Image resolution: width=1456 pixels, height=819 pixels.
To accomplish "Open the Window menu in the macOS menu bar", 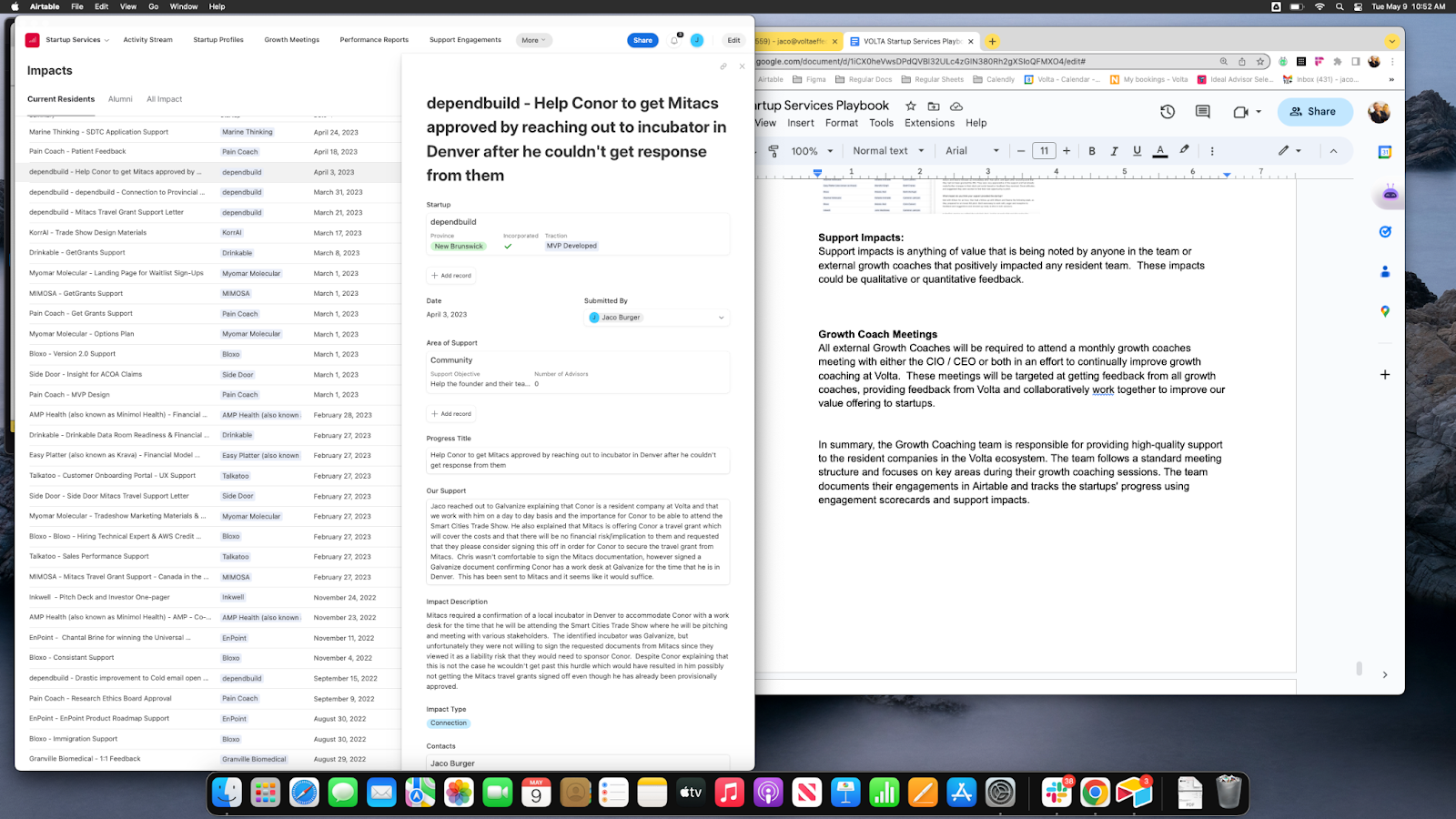I will [184, 6].
